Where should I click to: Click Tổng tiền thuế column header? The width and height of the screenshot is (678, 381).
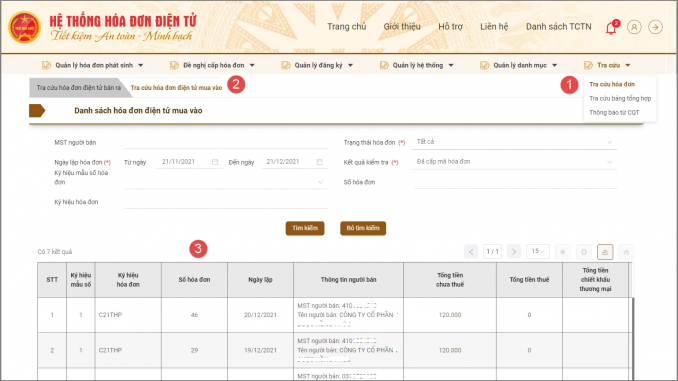[x=529, y=280]
